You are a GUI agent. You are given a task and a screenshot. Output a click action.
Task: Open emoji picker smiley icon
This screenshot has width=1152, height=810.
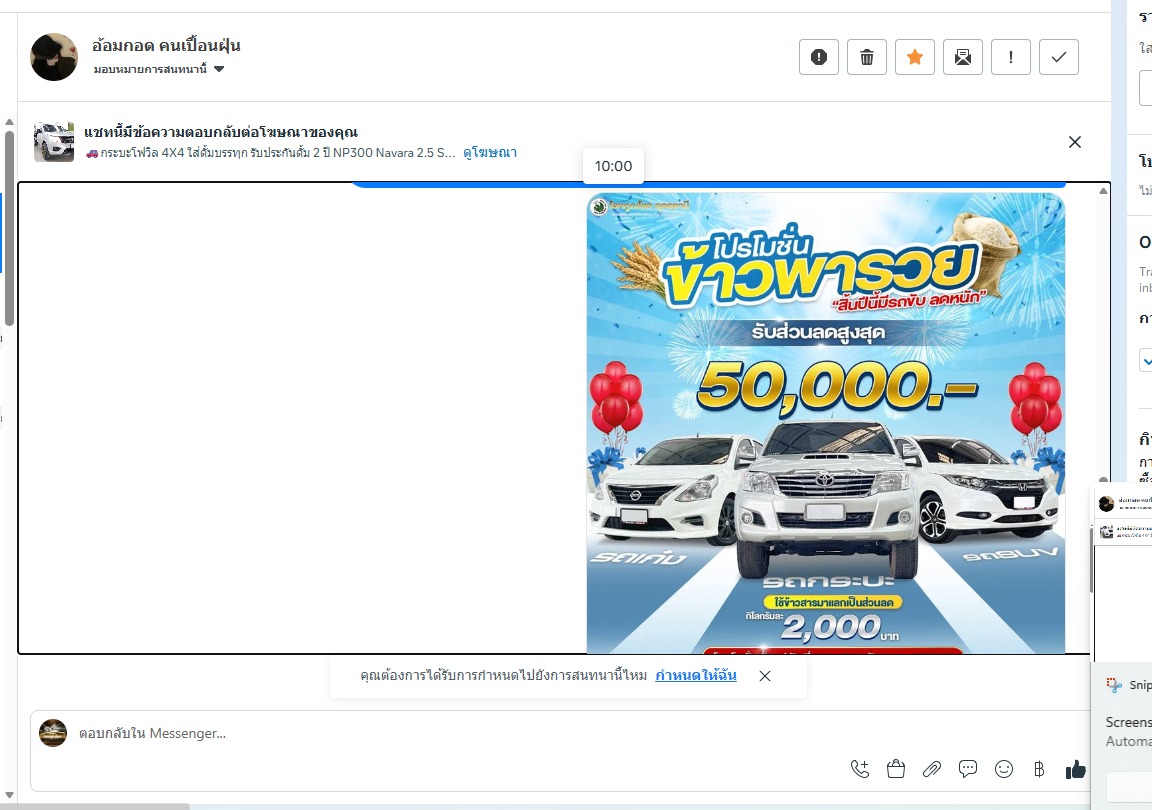click(x=1004, y=770)
